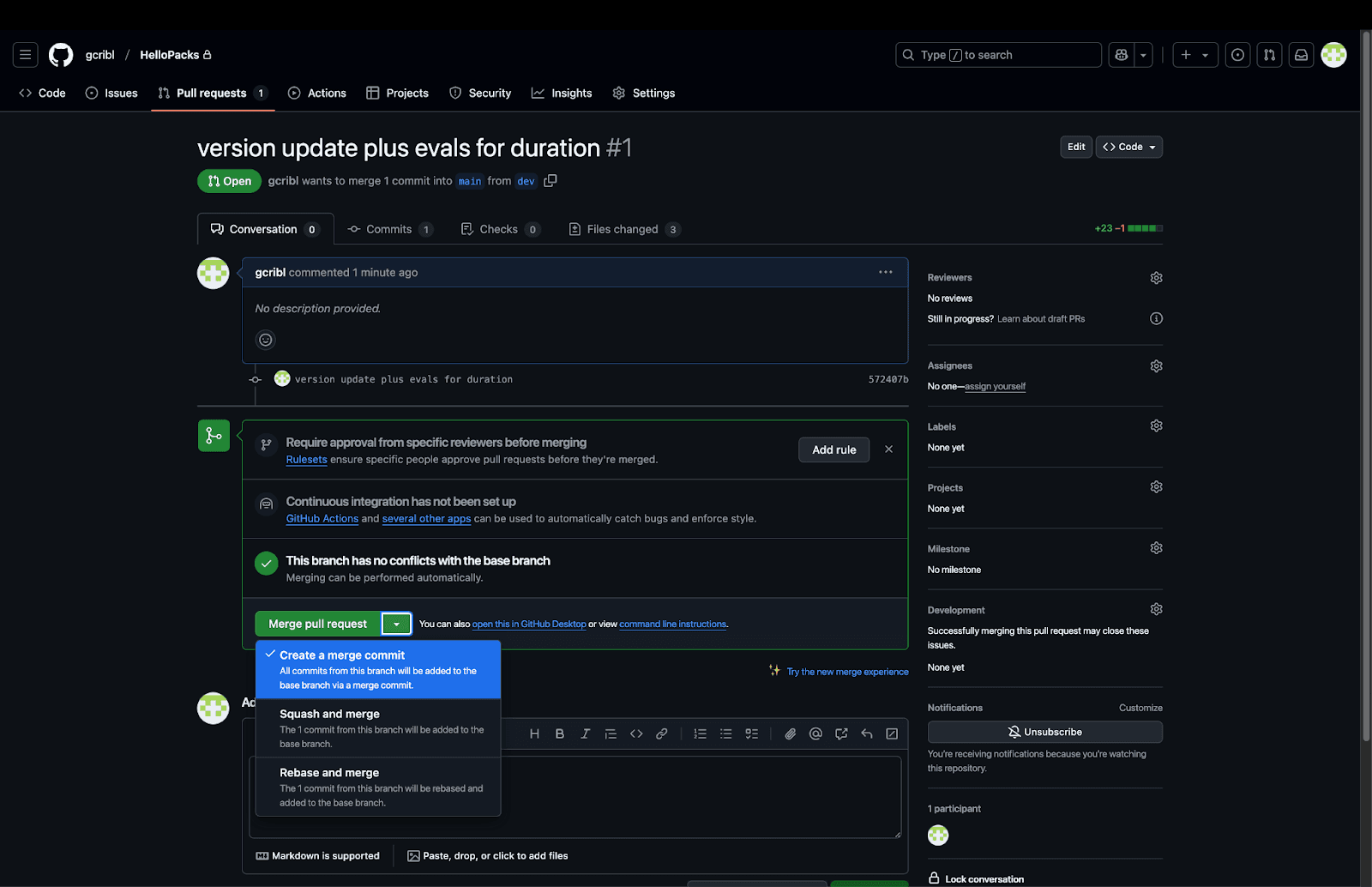Viewport: 1372px width, 887px height.
Task: Copy the dev branch name icon
Action: point(551,181)
